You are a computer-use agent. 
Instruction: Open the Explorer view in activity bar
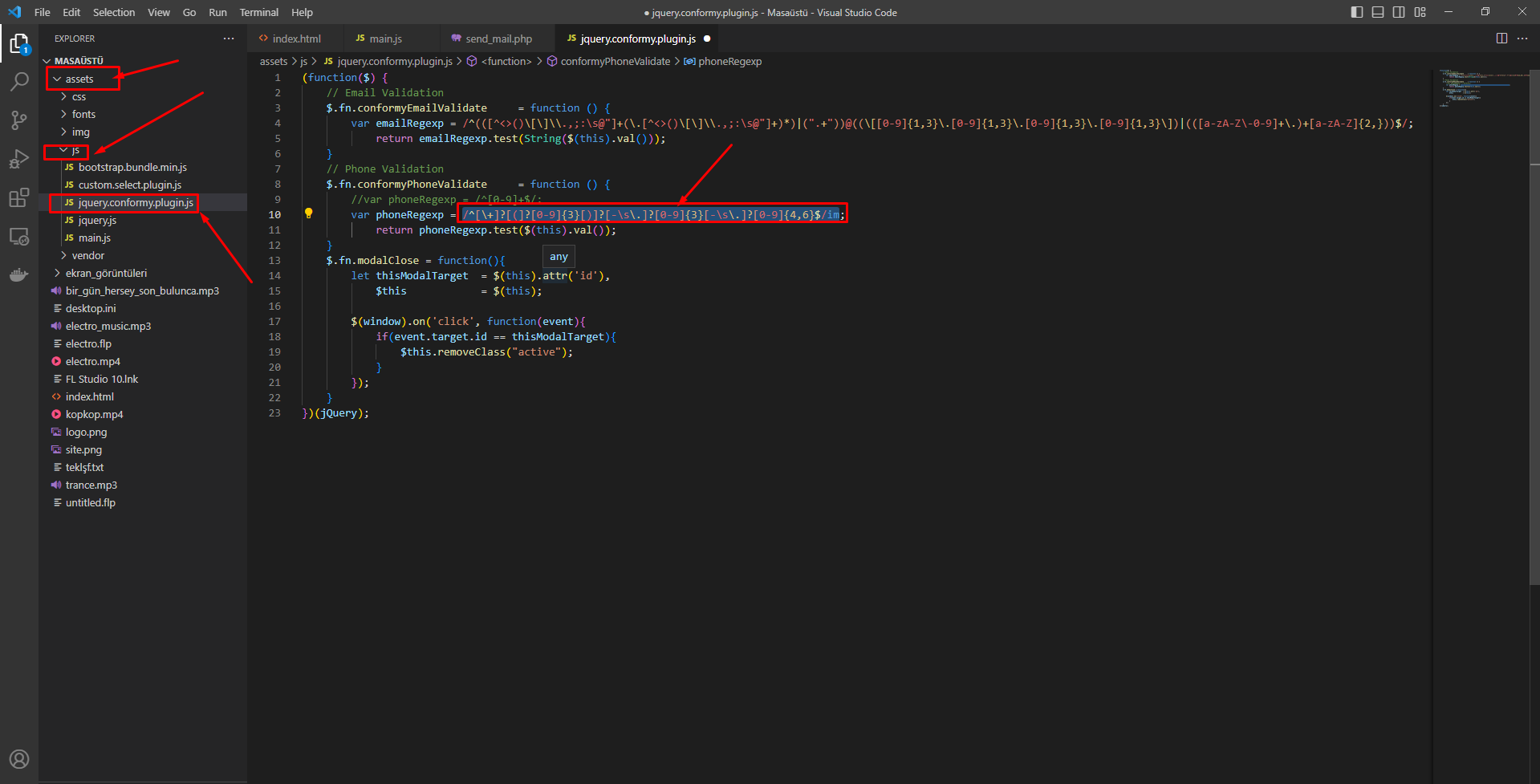[19, 43]
